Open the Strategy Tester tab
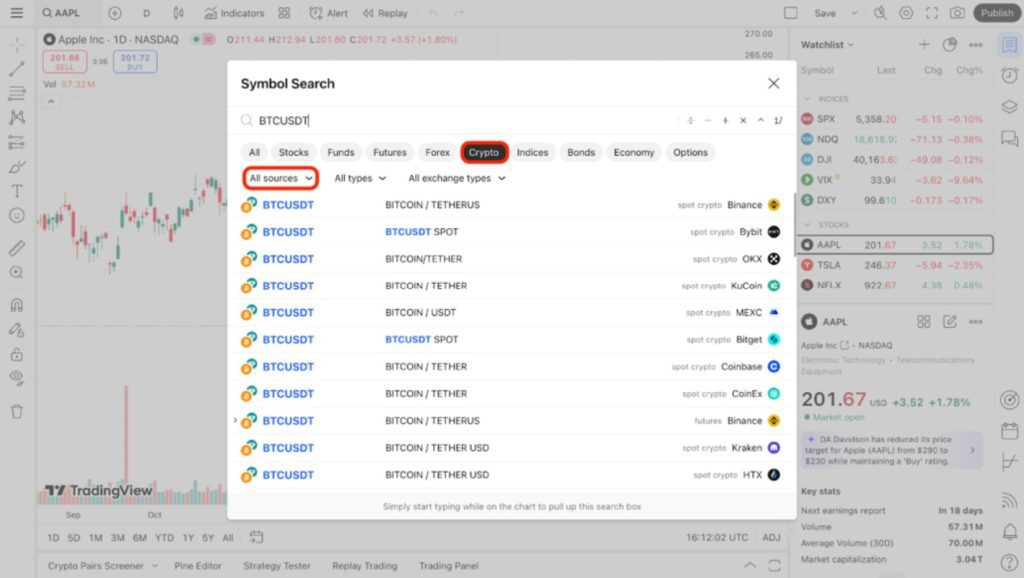The image size is (1024, 578). [277, 566]
